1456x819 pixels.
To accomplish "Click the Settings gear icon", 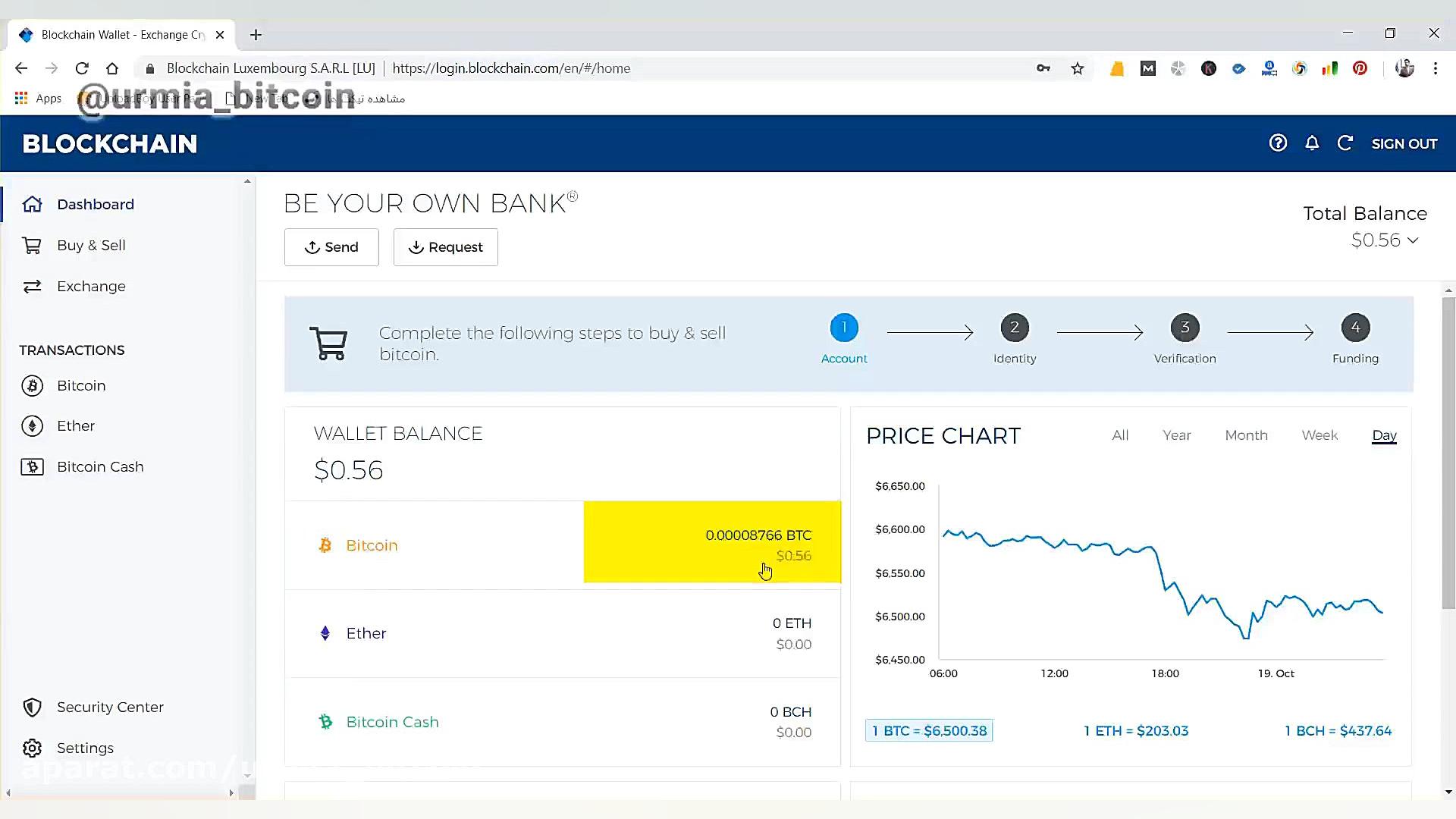I will (x=32, y=748).
